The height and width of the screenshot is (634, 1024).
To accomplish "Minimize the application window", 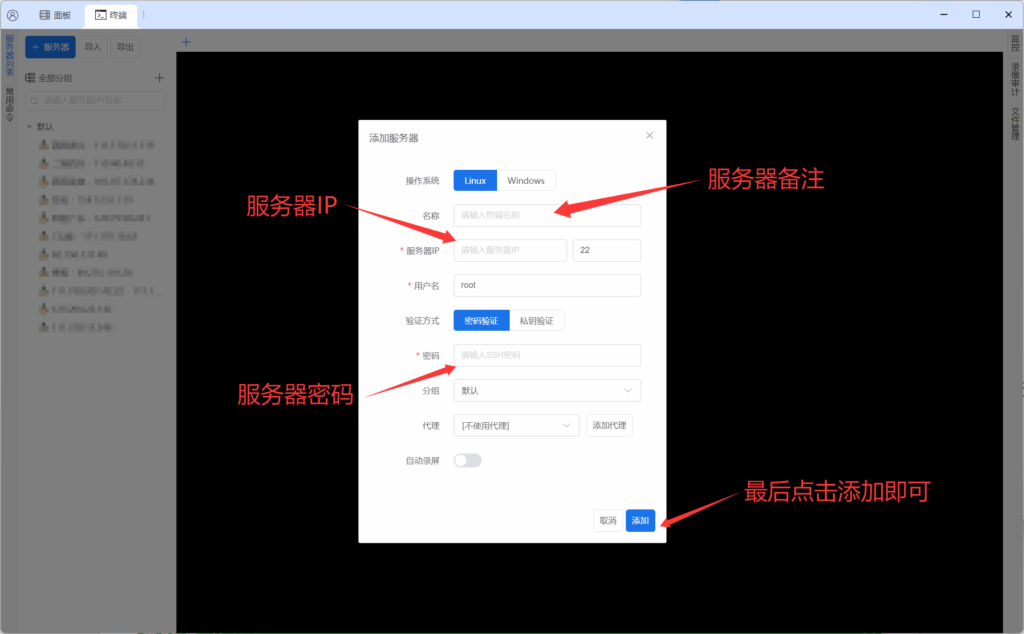I will pyautogui.click(x=944, y=14).
